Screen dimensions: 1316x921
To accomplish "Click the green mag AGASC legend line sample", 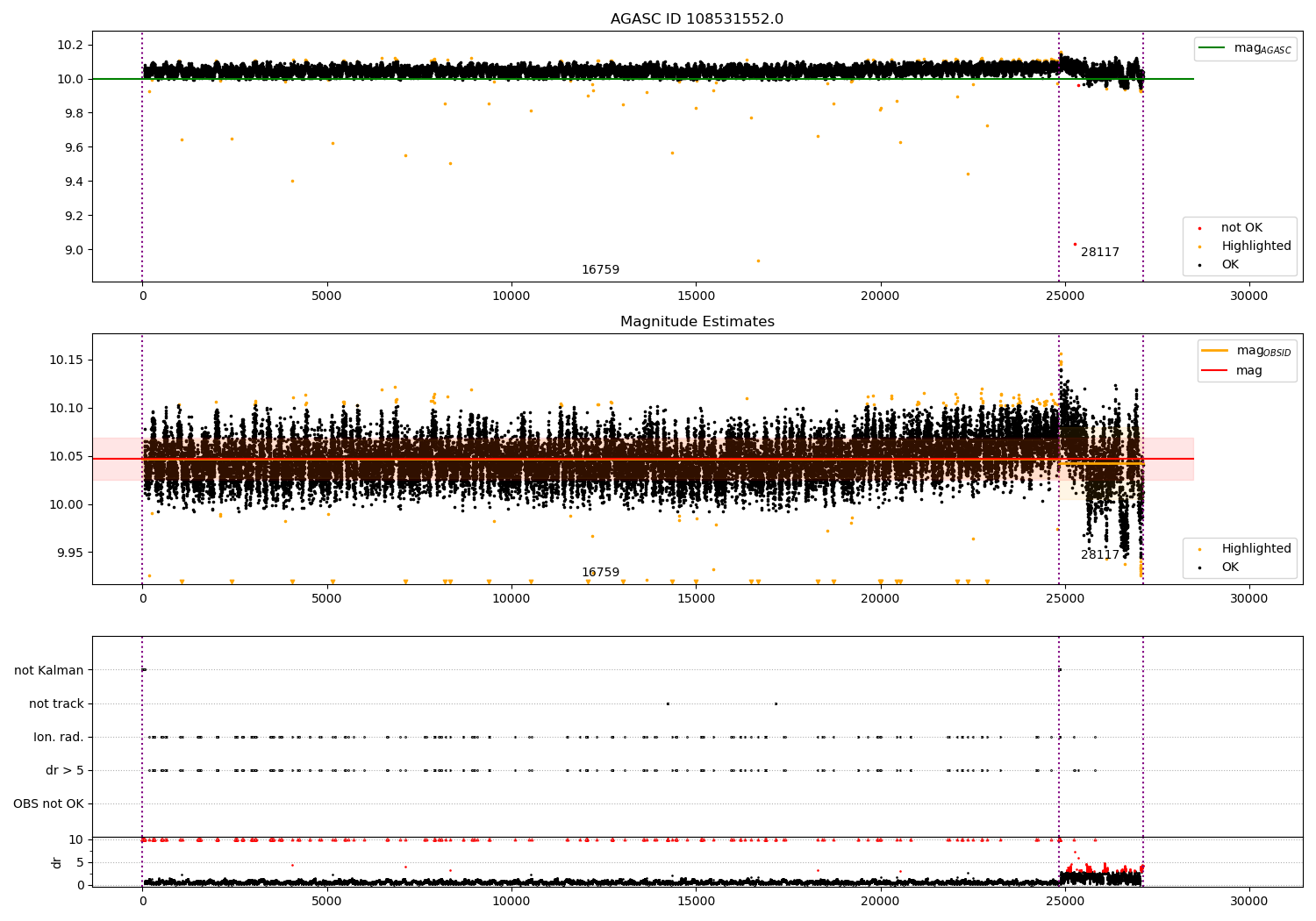I will coord(1212,48).
